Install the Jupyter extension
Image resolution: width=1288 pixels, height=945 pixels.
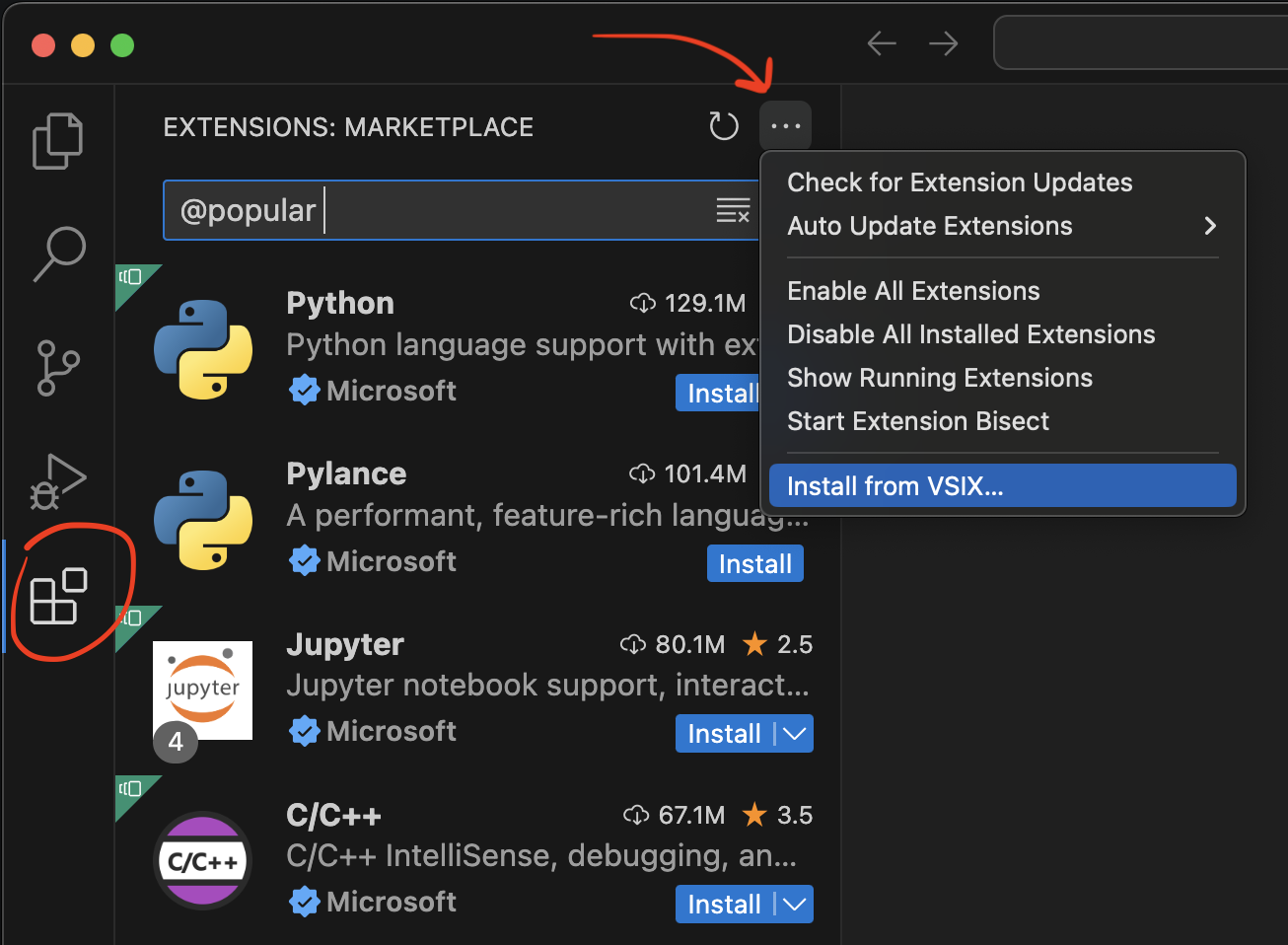click(x=724, y=734)
